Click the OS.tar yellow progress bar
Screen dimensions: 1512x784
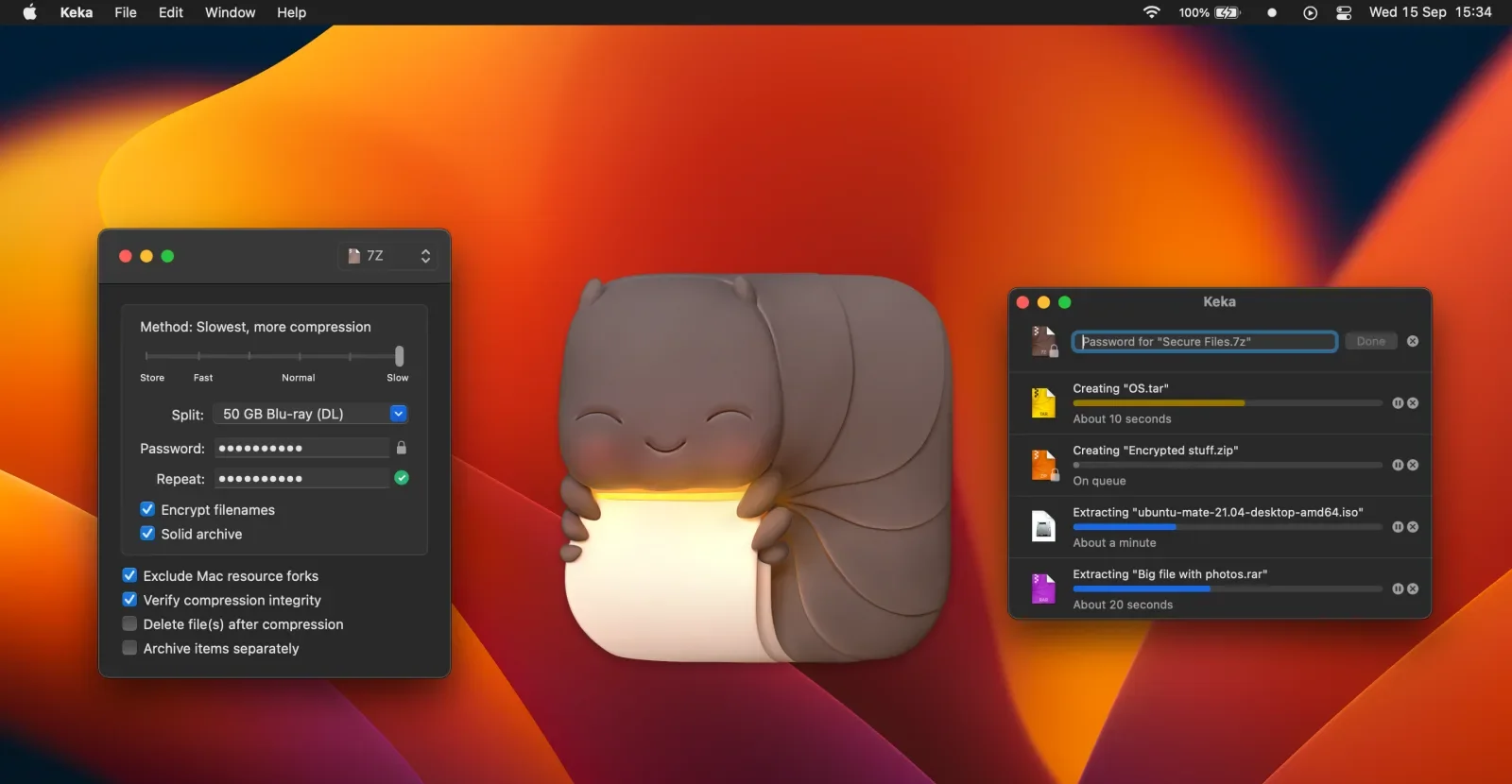click(1228, 403)
